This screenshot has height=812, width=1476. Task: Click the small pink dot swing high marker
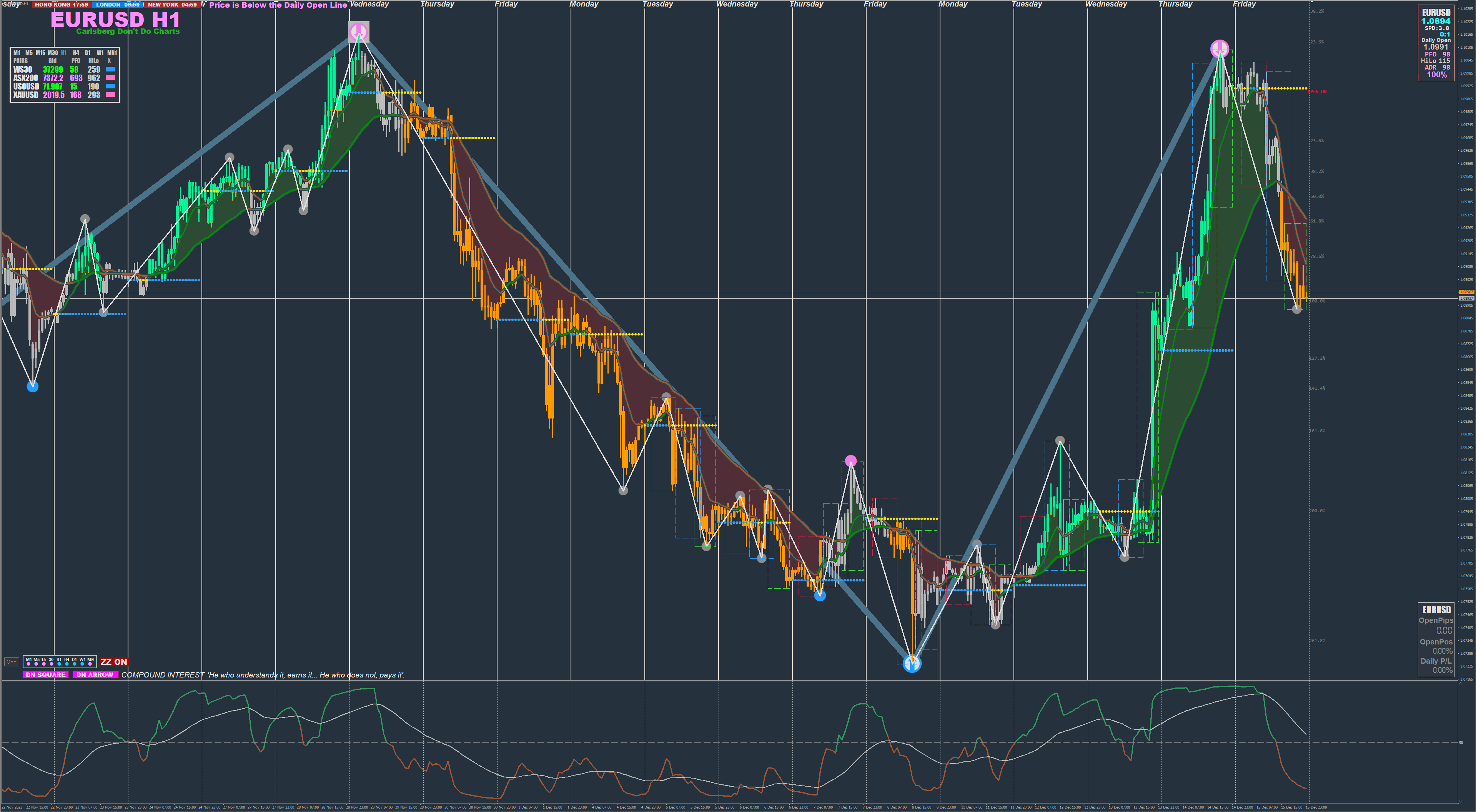[x=850, y=460]
